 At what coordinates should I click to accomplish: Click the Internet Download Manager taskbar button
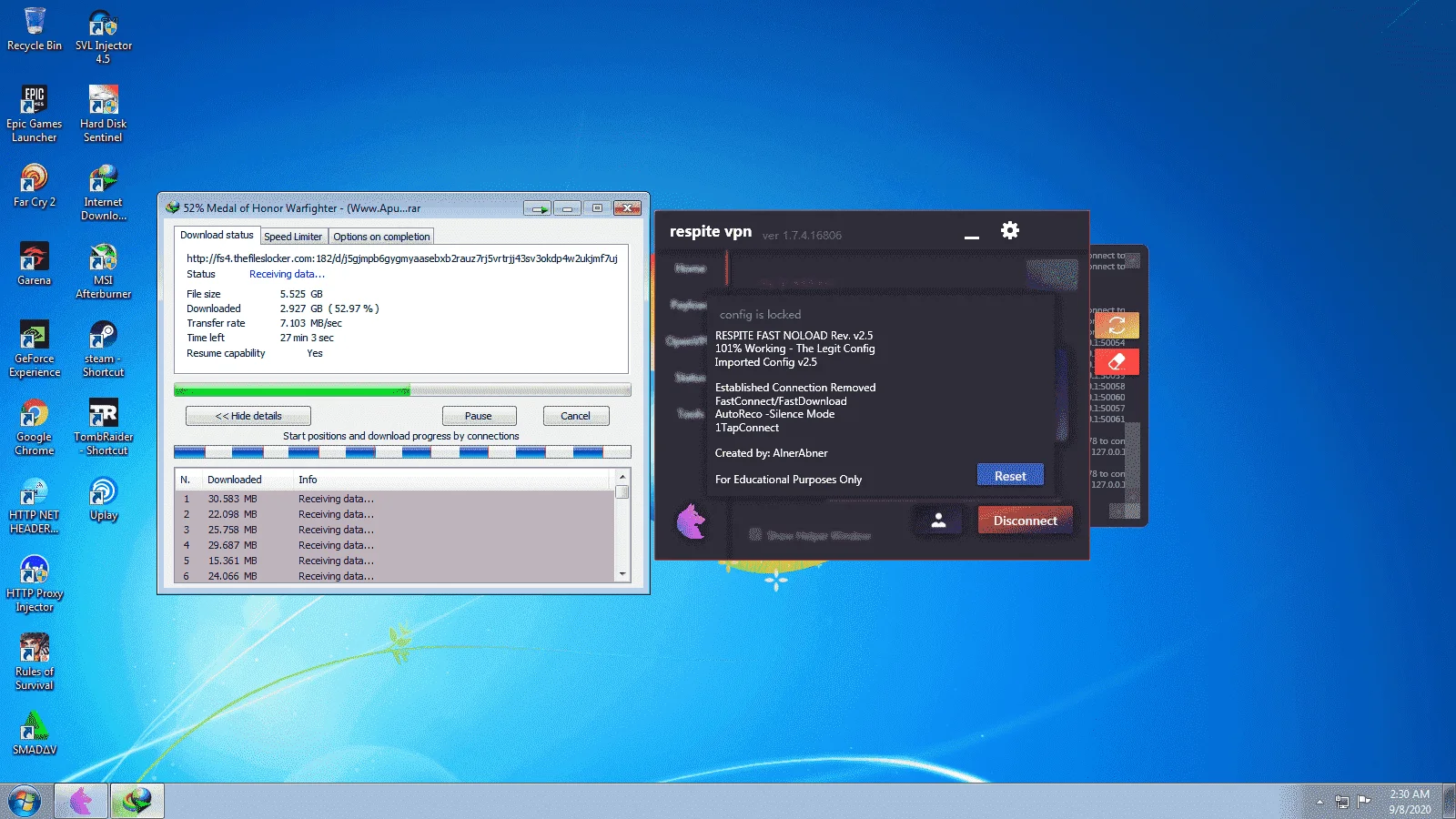coord(137,801)
